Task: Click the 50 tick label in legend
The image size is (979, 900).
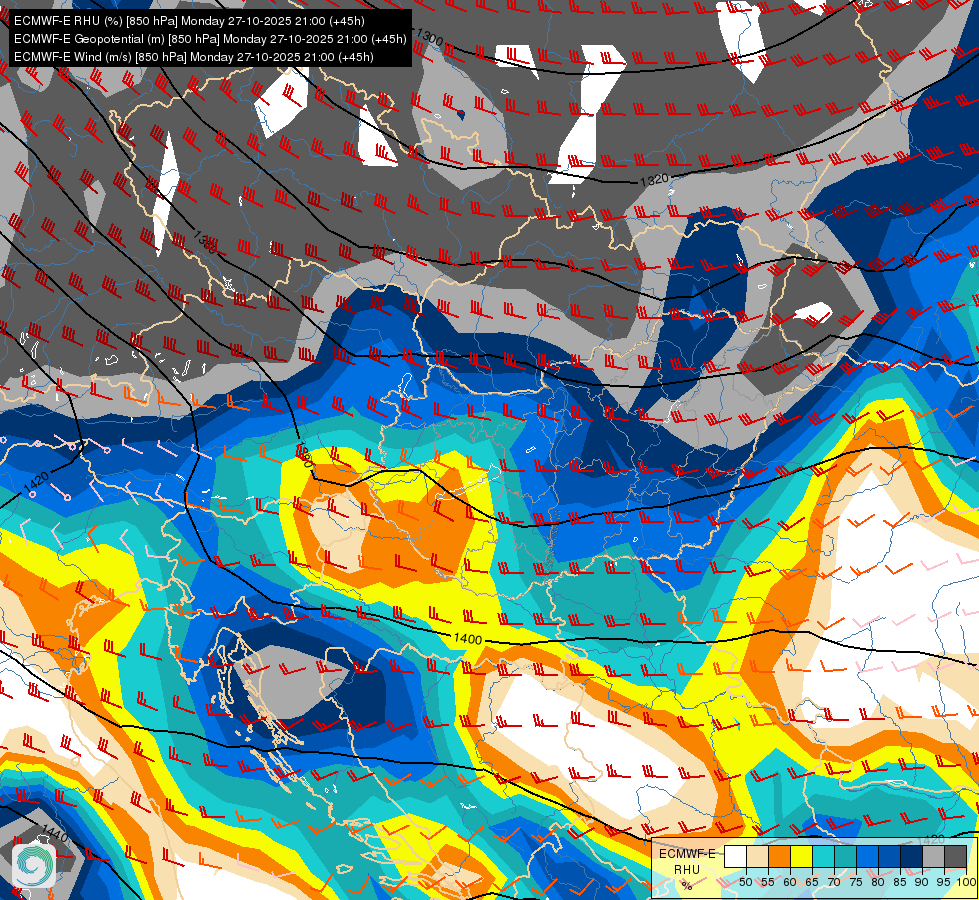Action: pos(745,882)
